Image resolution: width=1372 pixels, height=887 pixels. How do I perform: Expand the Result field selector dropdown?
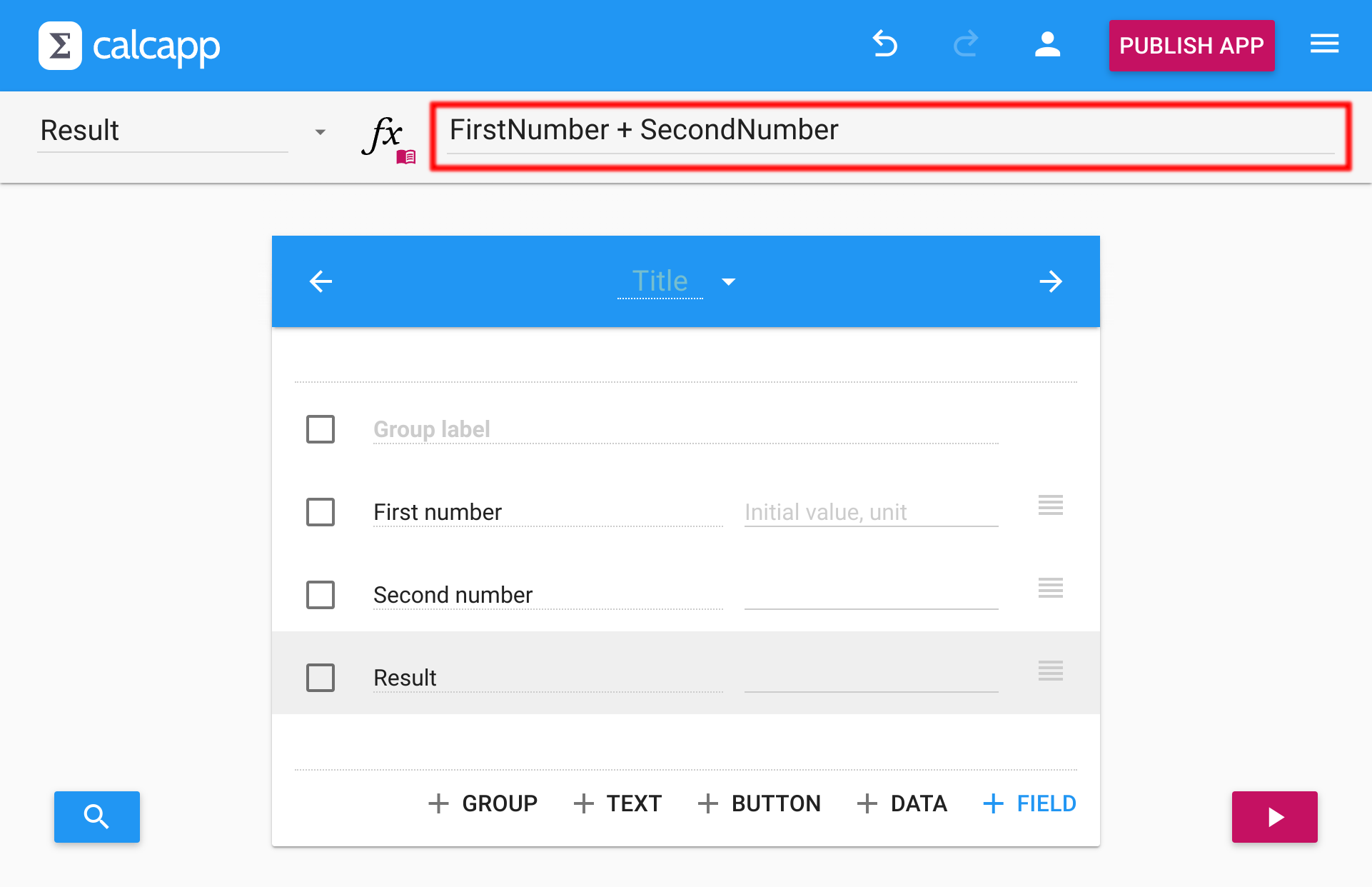click(320, 132)
